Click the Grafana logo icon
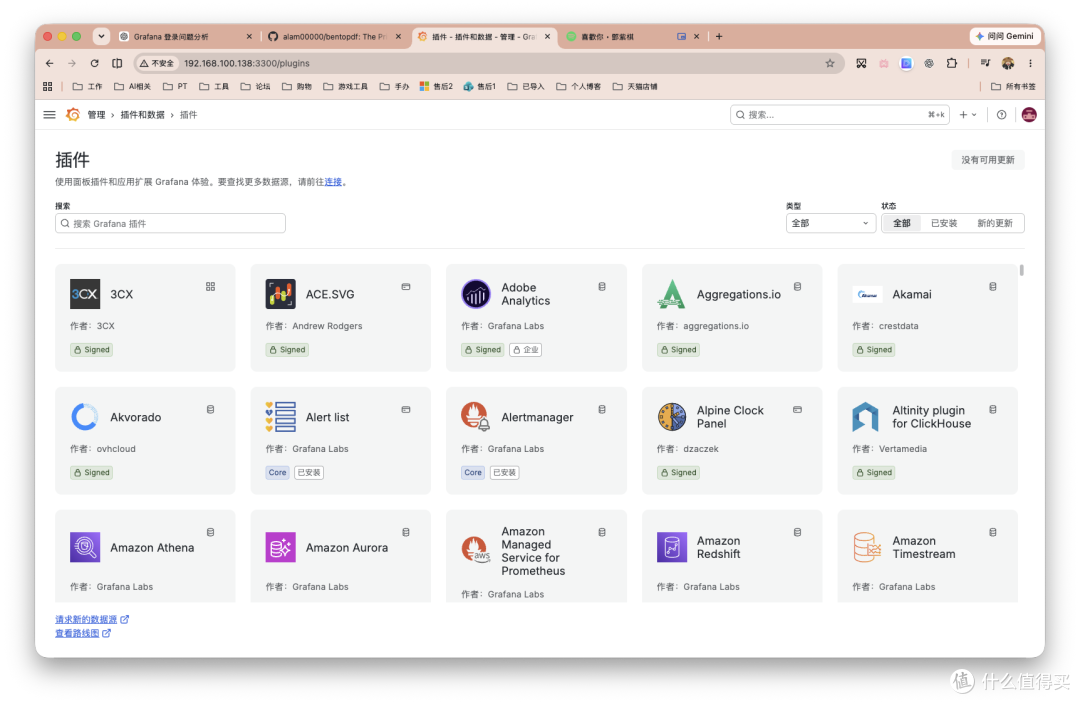 coord(73,115)
